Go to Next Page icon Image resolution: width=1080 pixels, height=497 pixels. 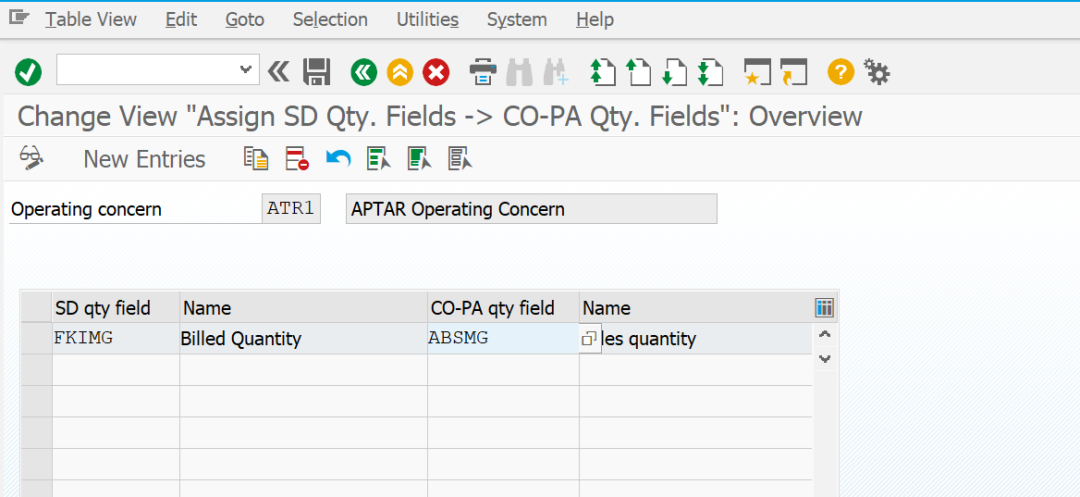(674, 72)
